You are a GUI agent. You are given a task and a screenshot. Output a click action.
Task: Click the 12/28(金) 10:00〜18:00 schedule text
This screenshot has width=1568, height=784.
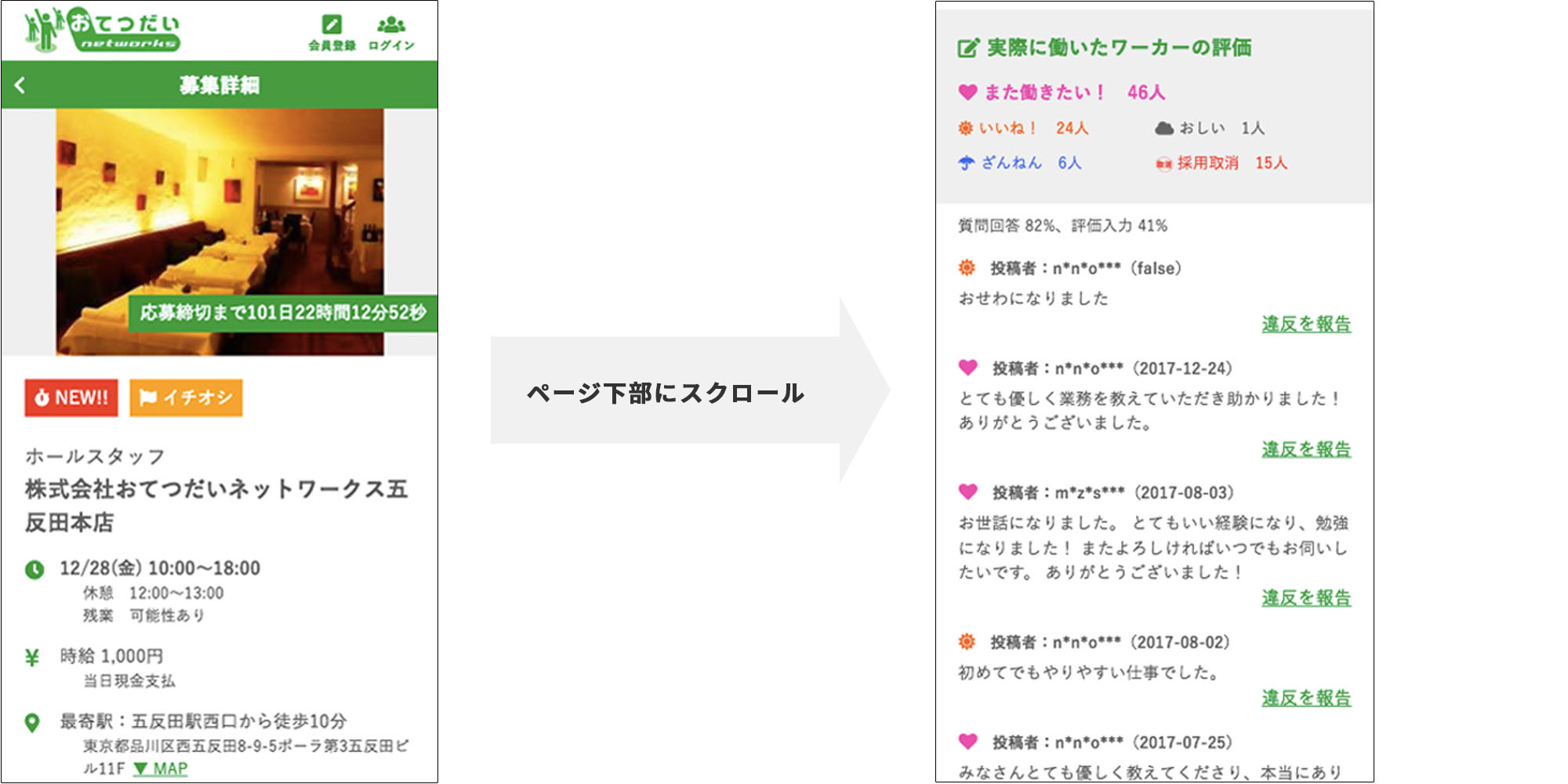pyautogui.click(x=160, y=568)
